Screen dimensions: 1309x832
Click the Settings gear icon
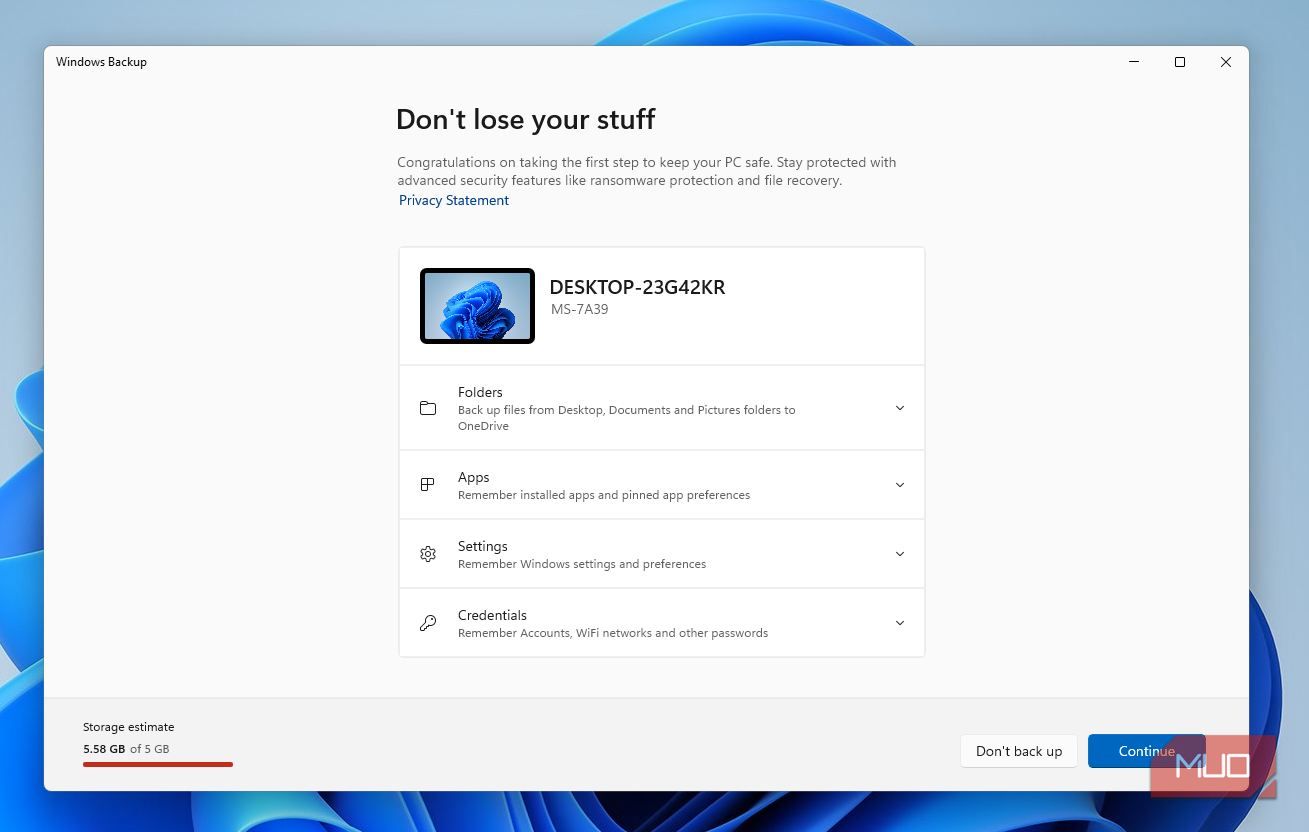point(428,554)
